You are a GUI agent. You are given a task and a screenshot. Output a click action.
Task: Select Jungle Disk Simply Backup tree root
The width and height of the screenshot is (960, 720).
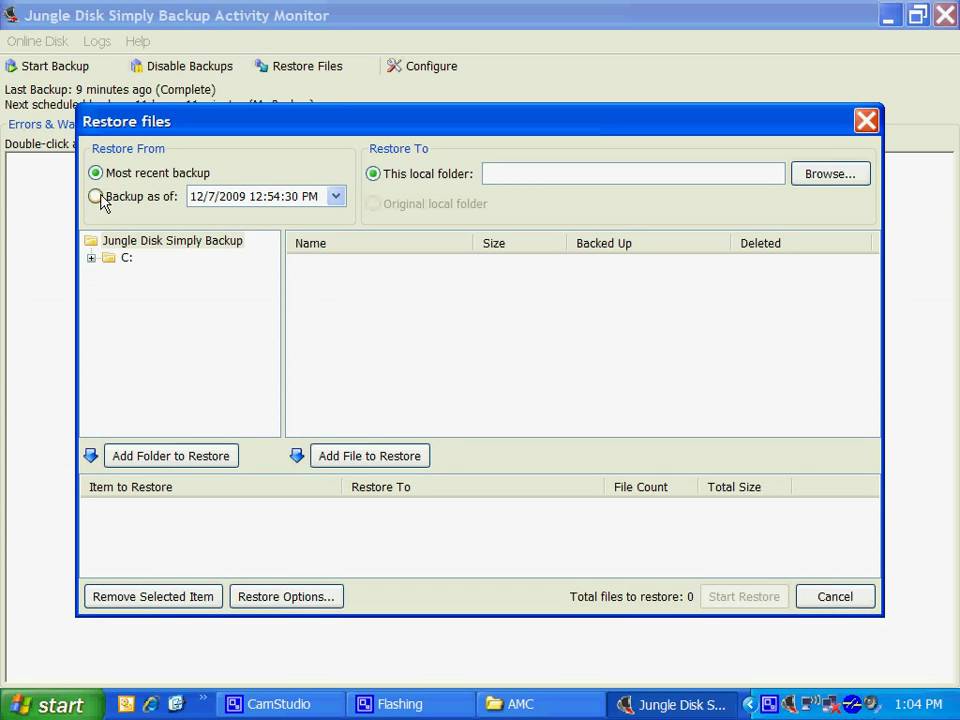[x=173, y=241]
